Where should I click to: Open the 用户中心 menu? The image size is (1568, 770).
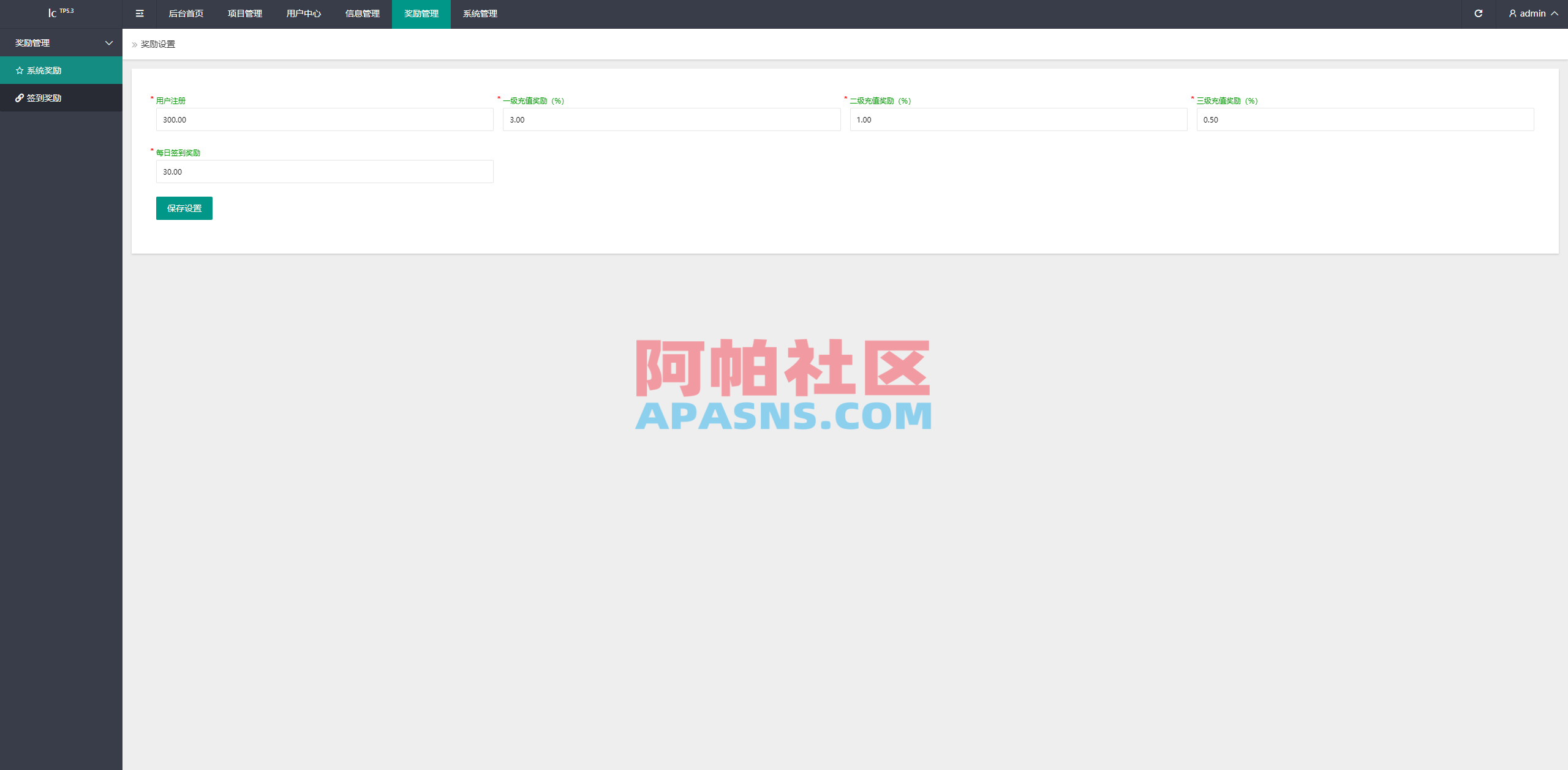[x=304, y=13]
